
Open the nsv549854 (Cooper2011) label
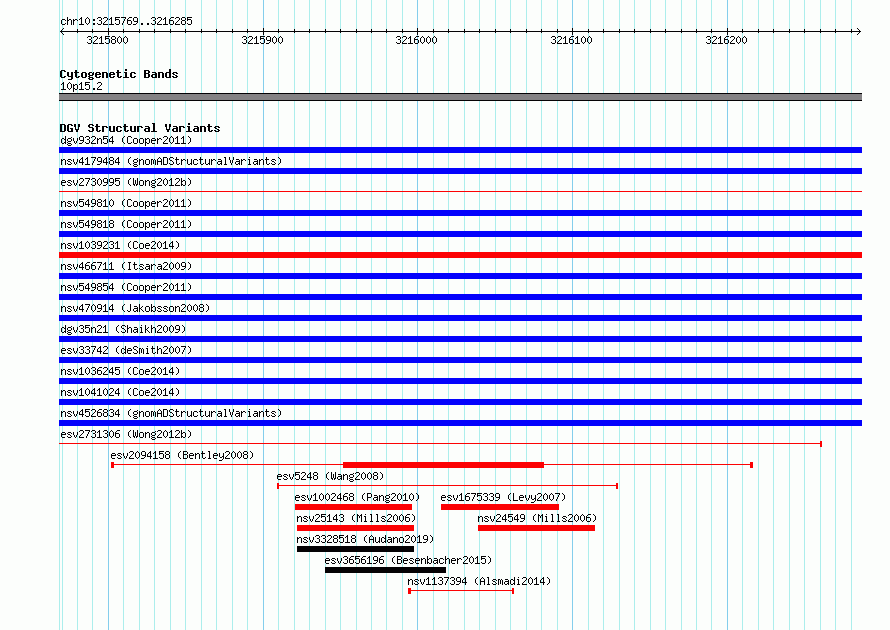pos(126,287)
